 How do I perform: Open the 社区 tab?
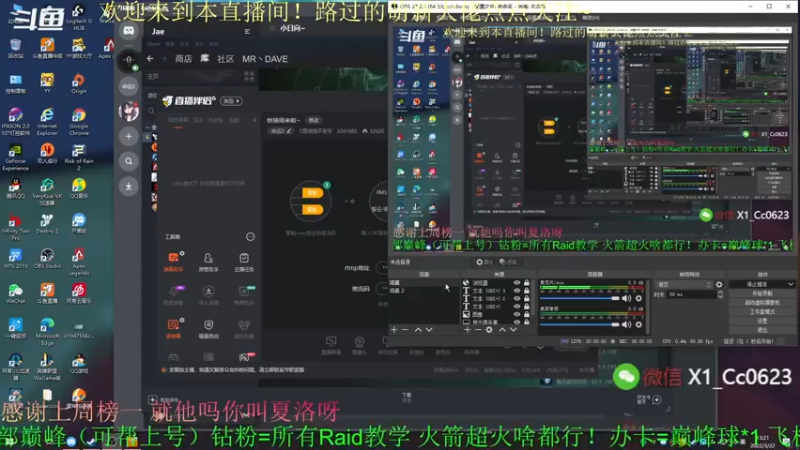225,59
